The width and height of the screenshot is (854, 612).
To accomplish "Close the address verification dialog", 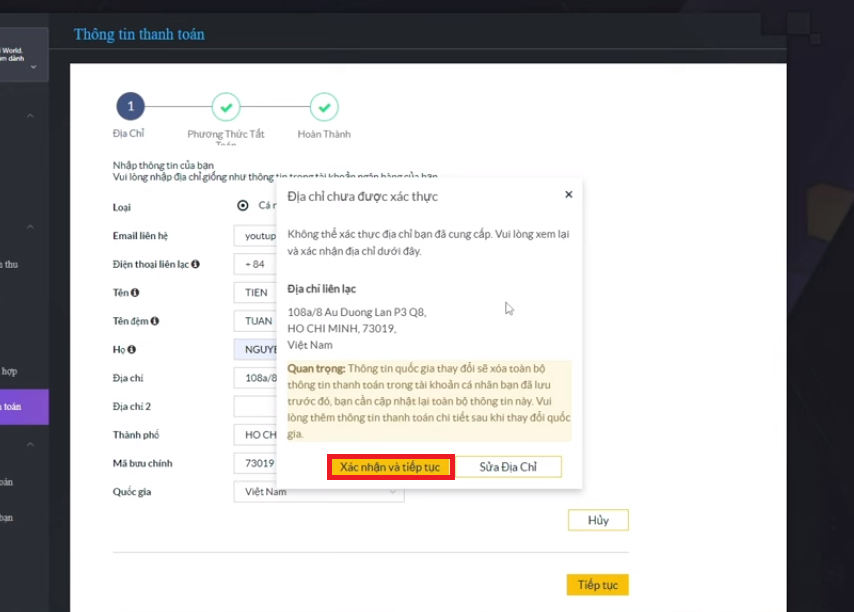I will pos(568,195).
